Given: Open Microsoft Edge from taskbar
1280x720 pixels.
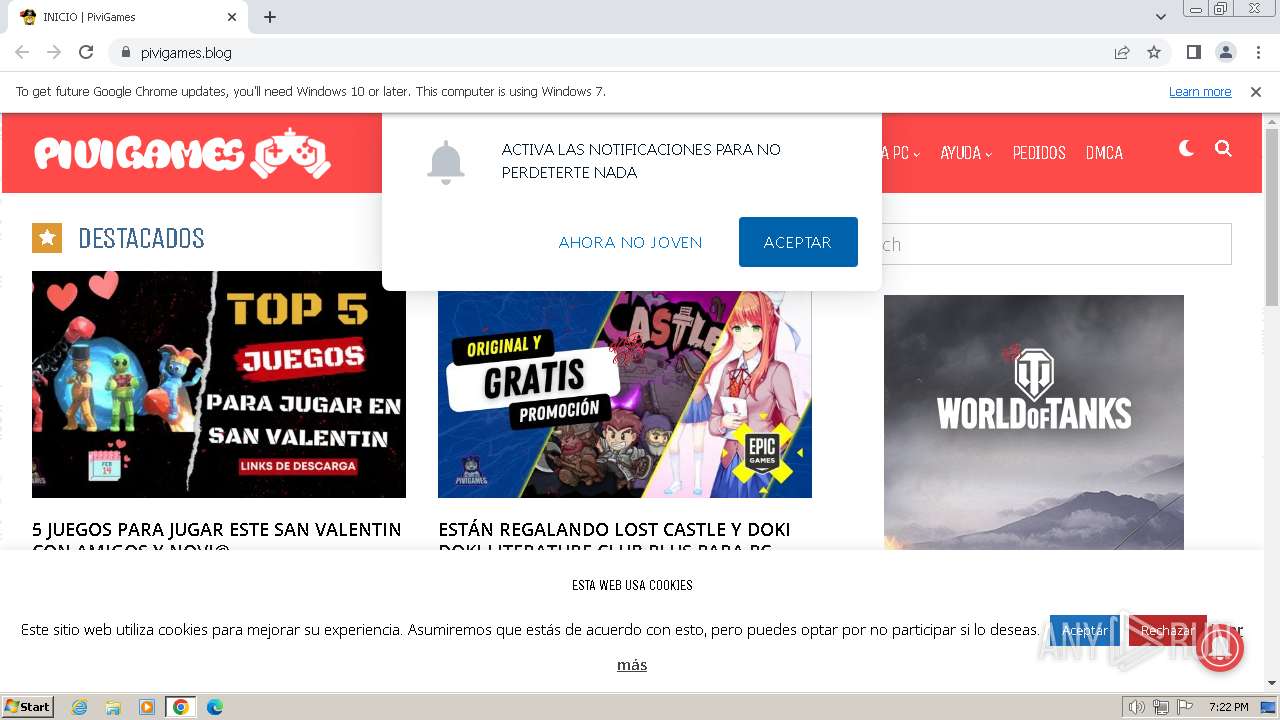Looking at the screenshot, I should (215, 707).
